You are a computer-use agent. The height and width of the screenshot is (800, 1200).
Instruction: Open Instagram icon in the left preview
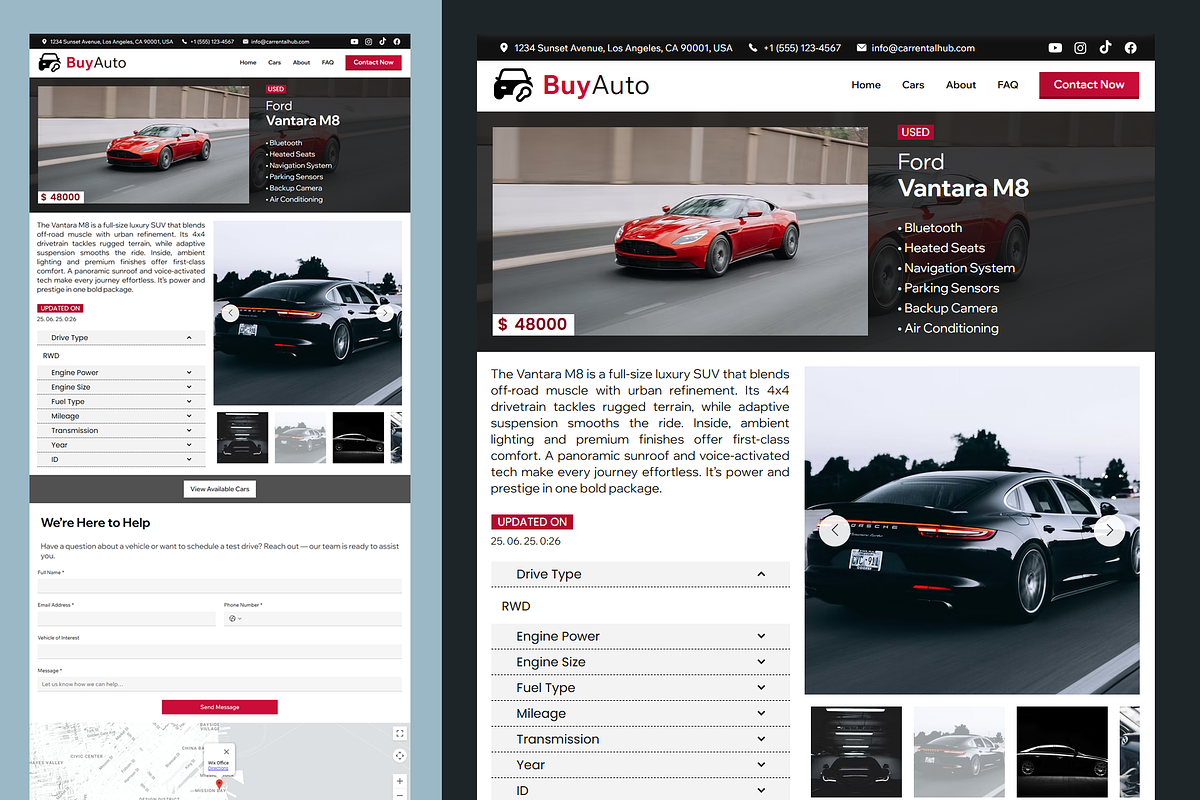click(x=368, y=42)
